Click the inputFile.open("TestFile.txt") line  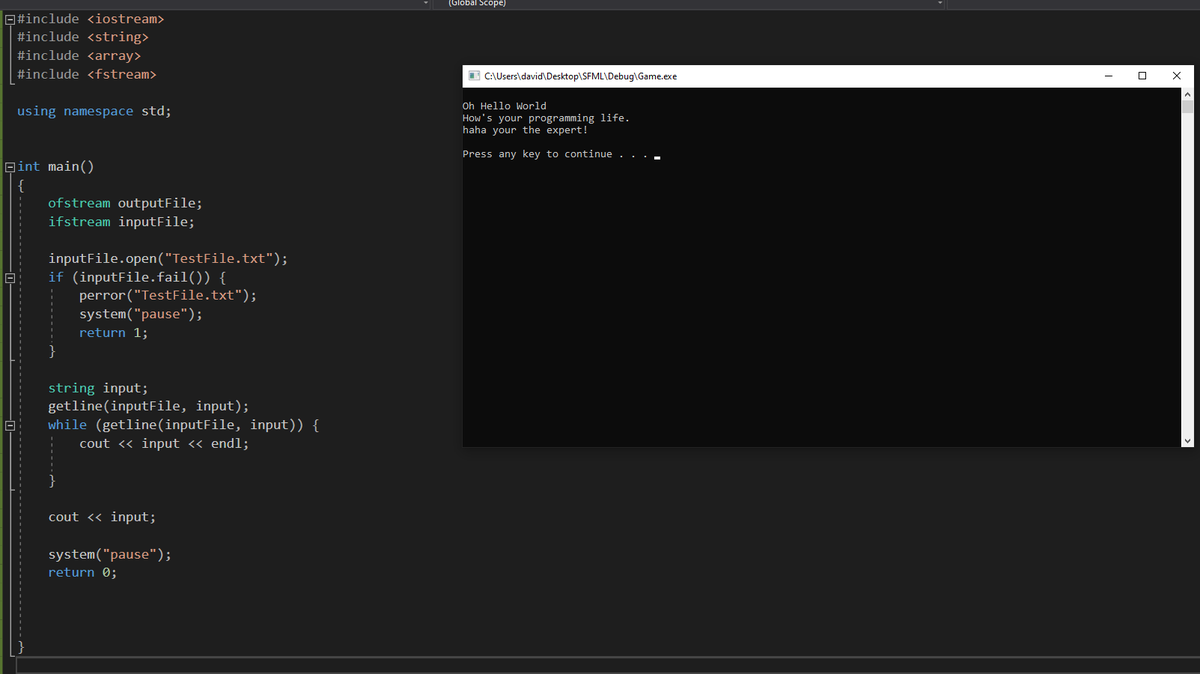(x=168, y=259)
